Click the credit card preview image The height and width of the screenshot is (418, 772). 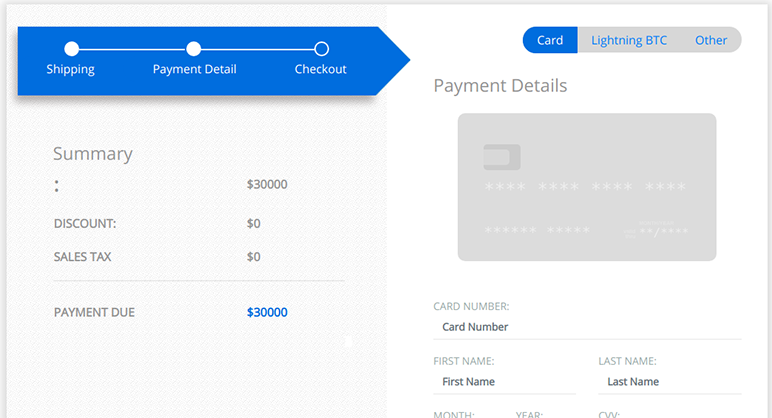pos(587,187)
